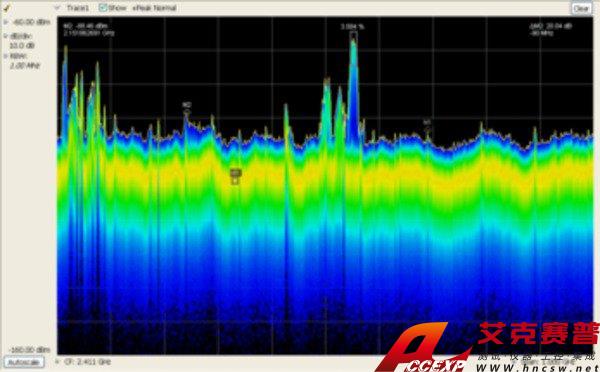The height and width of the screenshot is (372, 600).
Task: Open the Trace1 selection dropdown
Action: pyautogui.click(x=57, y=8)
